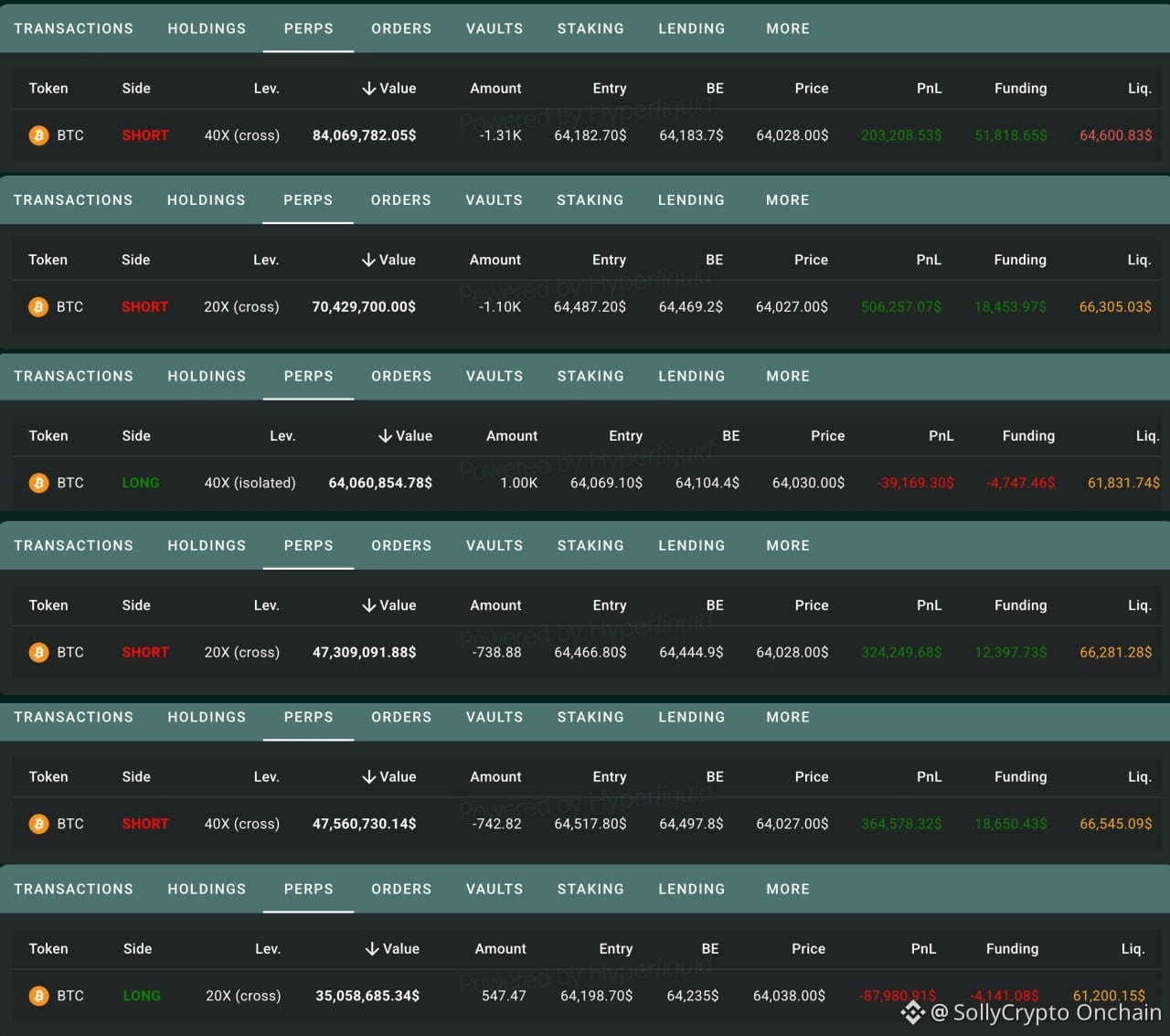
Task: Click the amount -1.10K
Action: tap(500, 307)
